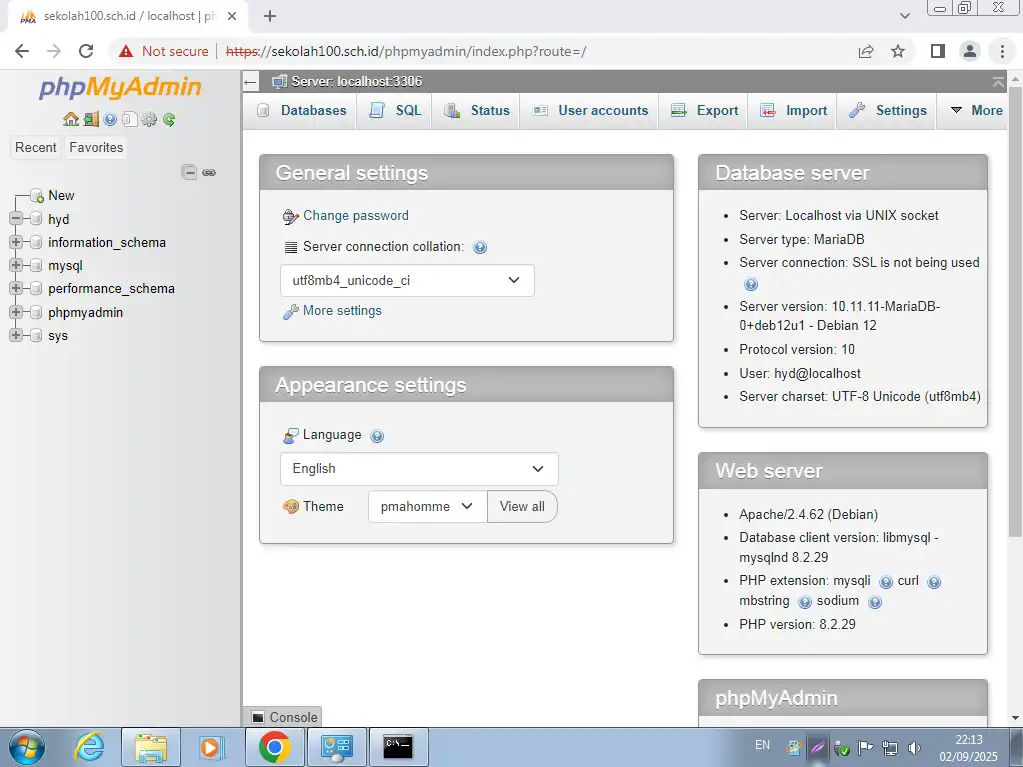
Task: Expand the information_schema database node
Action: click(16, 242)
